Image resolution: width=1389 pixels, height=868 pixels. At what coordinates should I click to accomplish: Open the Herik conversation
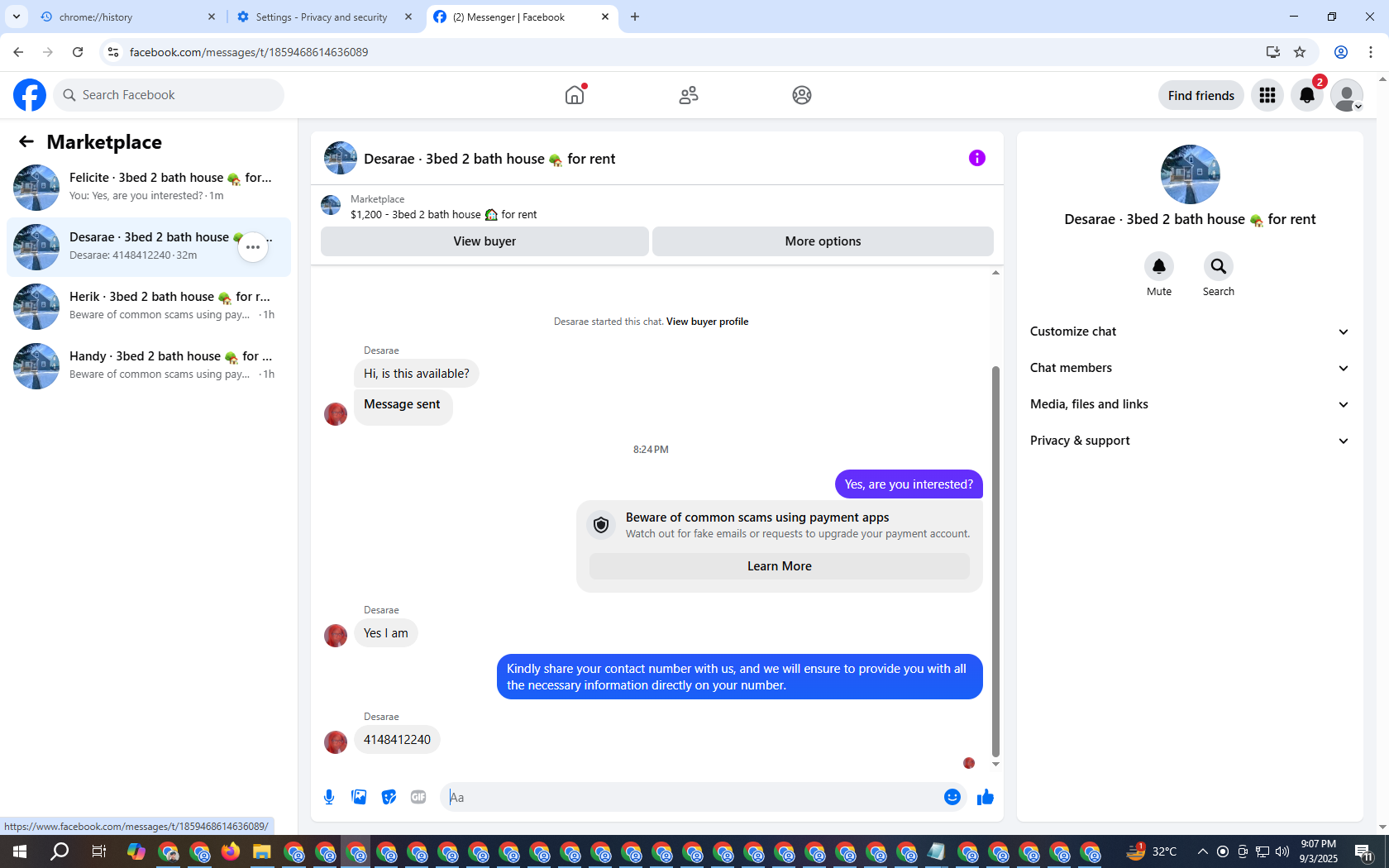coord(149,307)
